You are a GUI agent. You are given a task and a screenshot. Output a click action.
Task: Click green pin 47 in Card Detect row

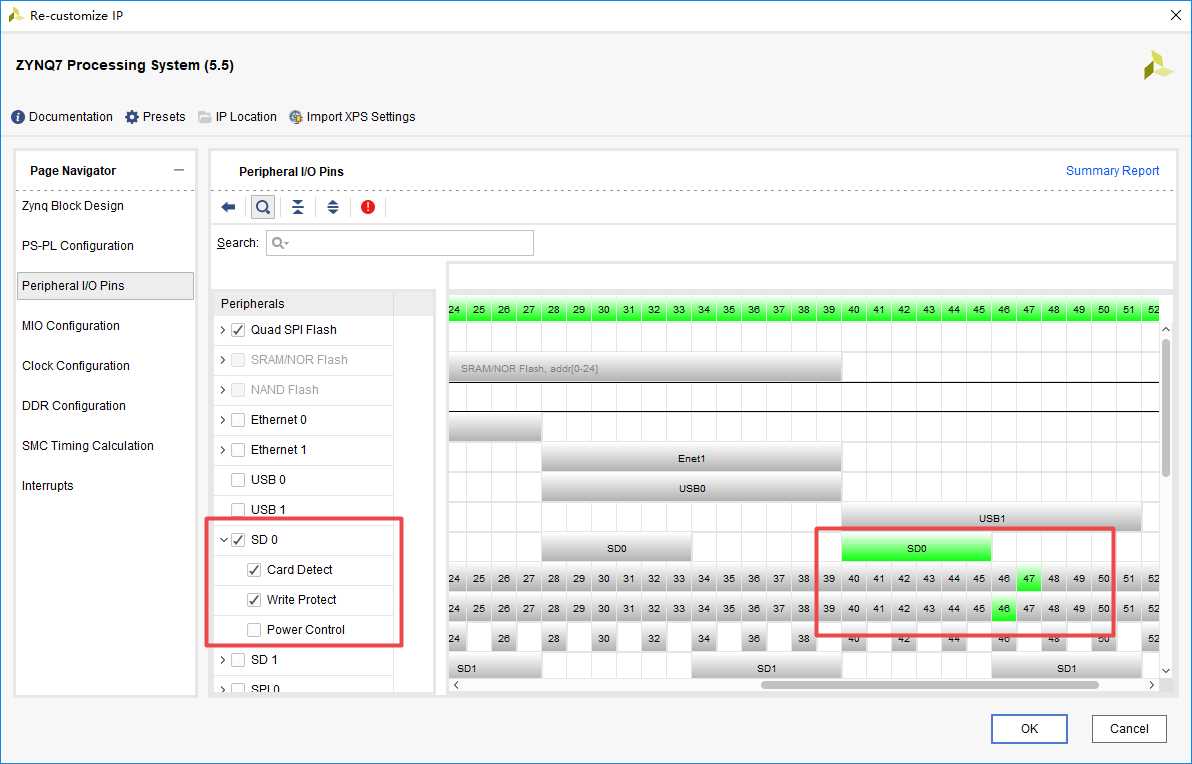1029,579
